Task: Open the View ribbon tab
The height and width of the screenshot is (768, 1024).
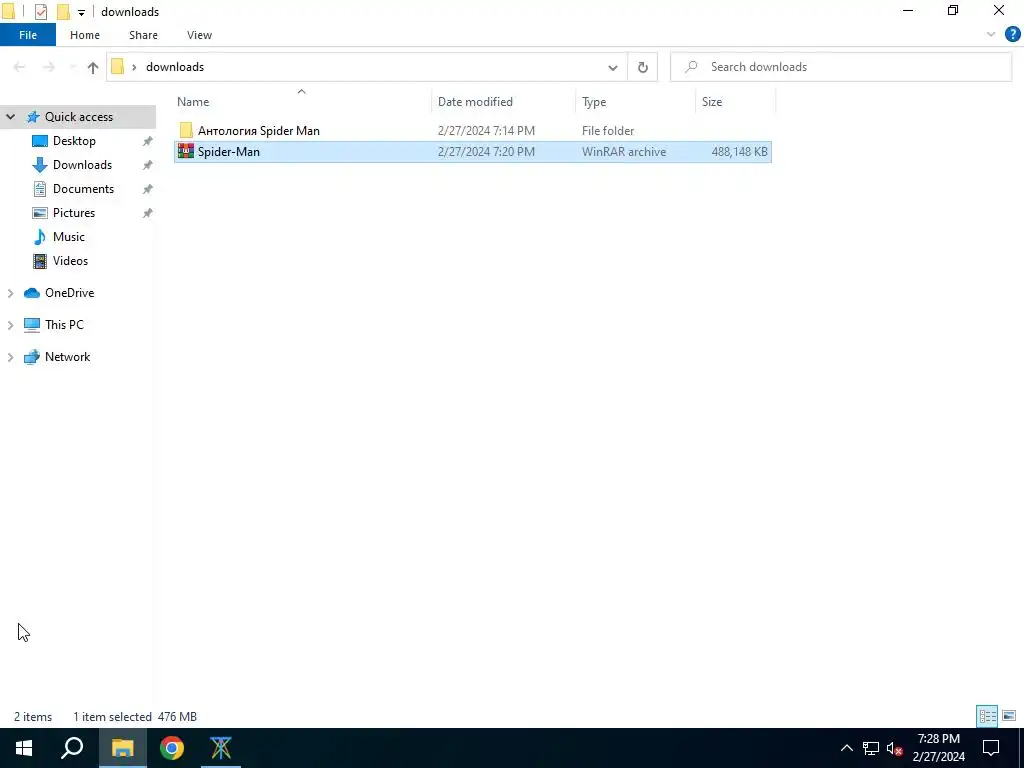Action: pos(199,35)
